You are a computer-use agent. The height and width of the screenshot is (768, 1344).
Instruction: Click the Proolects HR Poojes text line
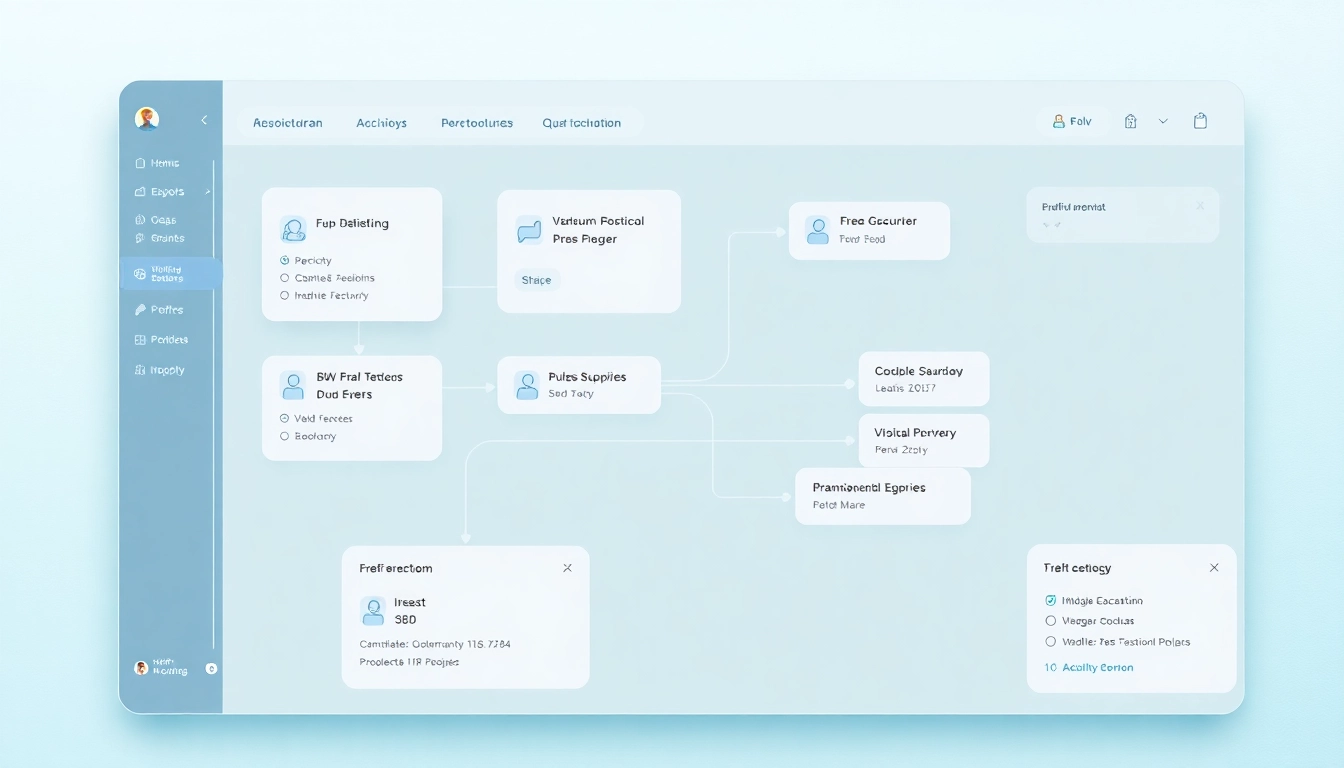point(409,662)
